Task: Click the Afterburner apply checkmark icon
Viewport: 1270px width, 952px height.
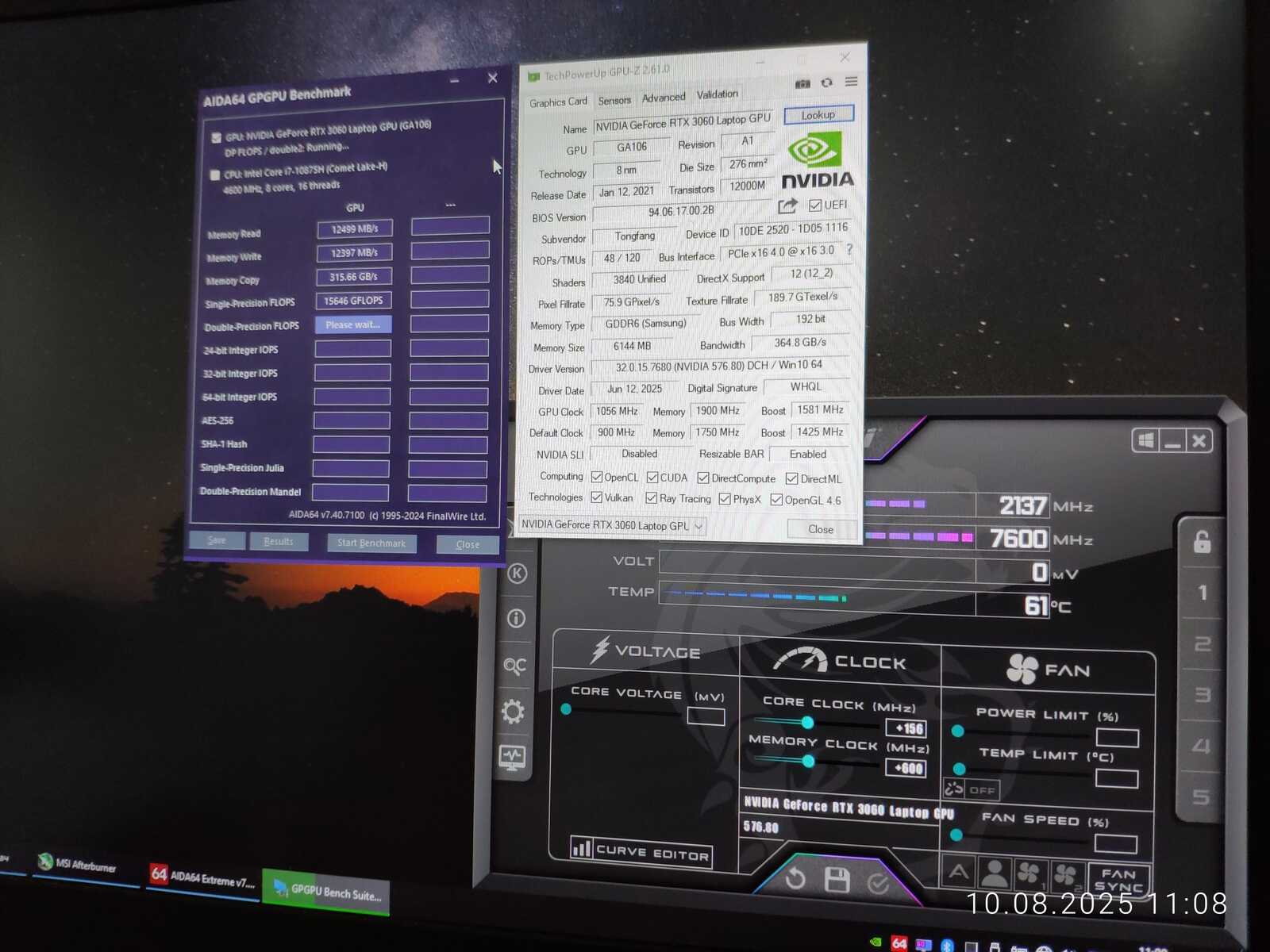Action: click(x=878, y=883)
